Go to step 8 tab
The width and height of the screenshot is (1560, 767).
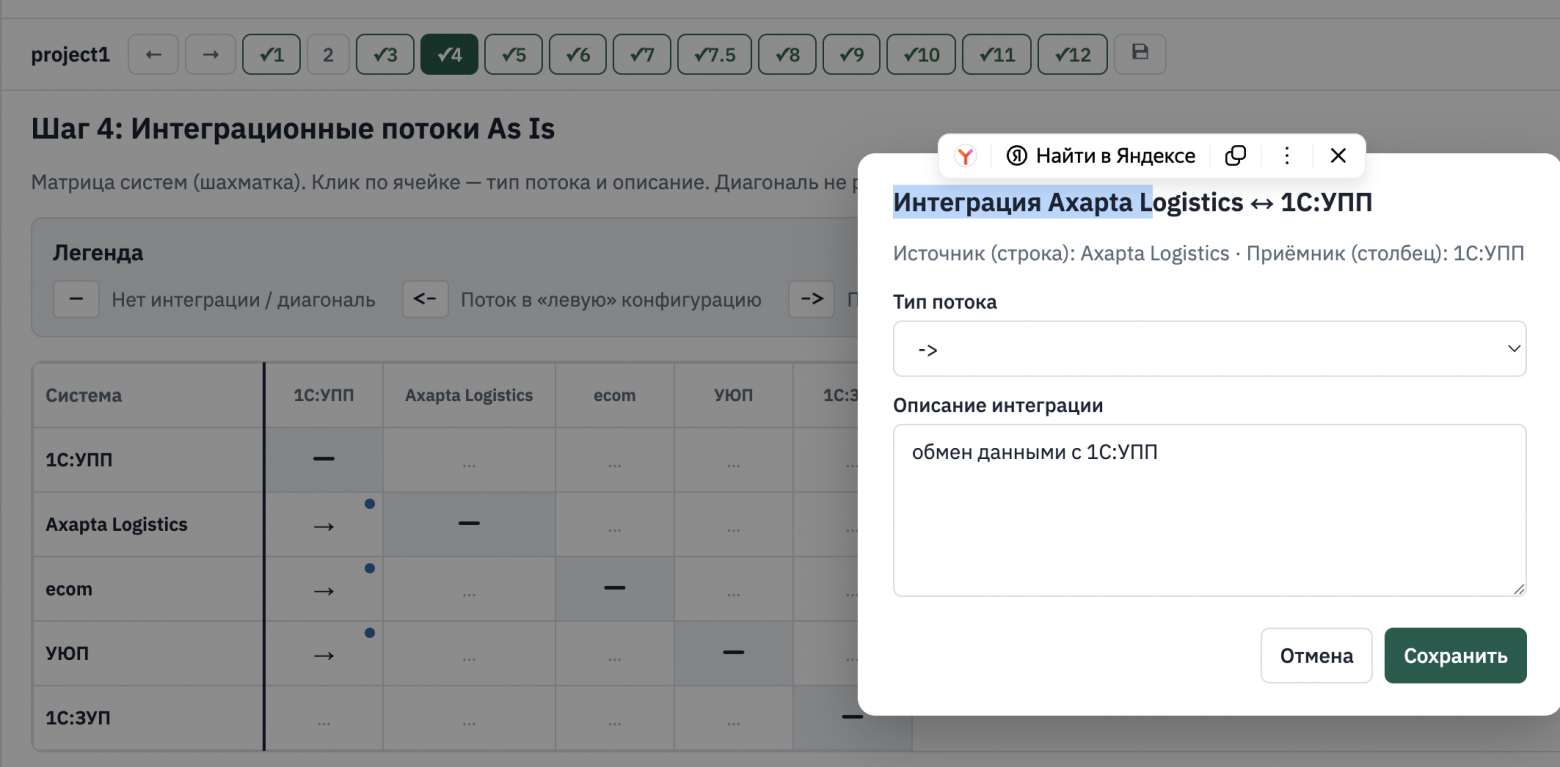click(x=786, y=55)
